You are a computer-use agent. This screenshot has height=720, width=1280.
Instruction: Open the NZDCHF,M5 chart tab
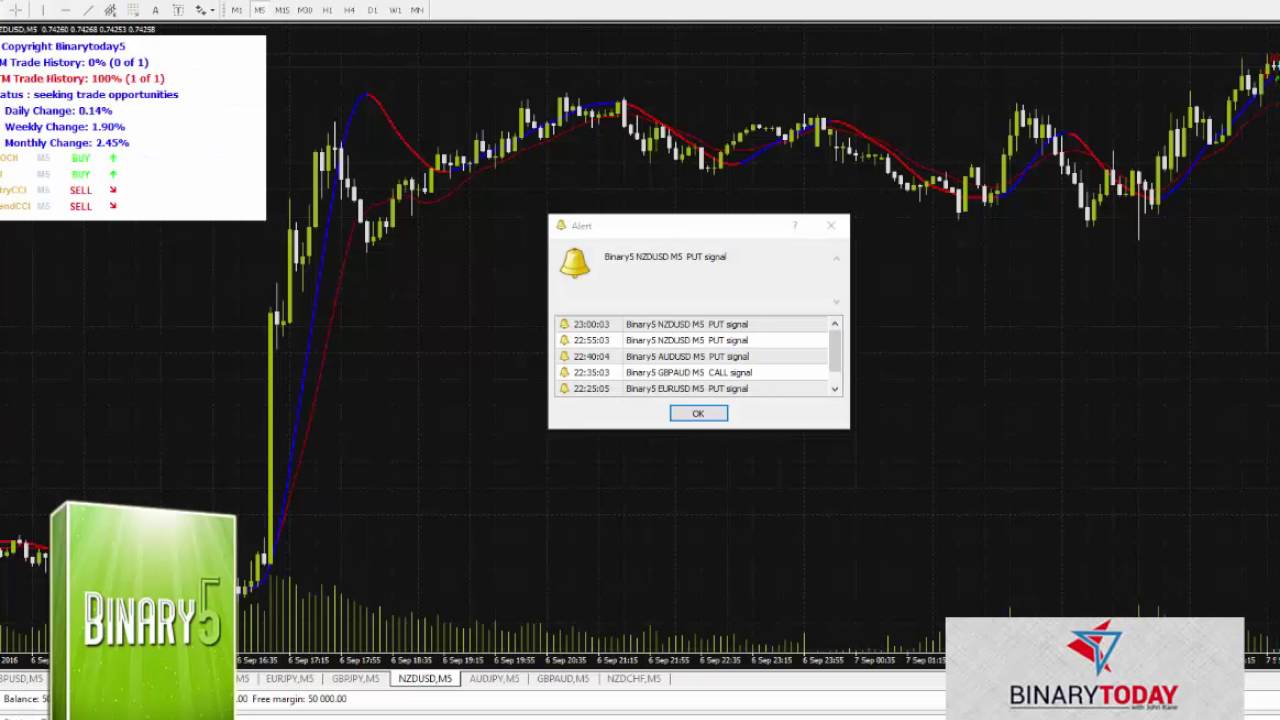click(x=633, y=679)
